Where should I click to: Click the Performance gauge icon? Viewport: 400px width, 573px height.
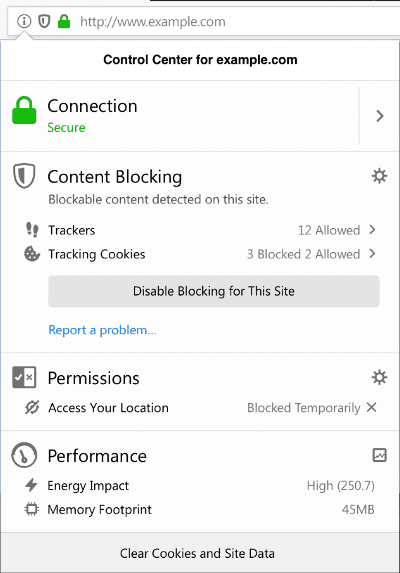24,455
